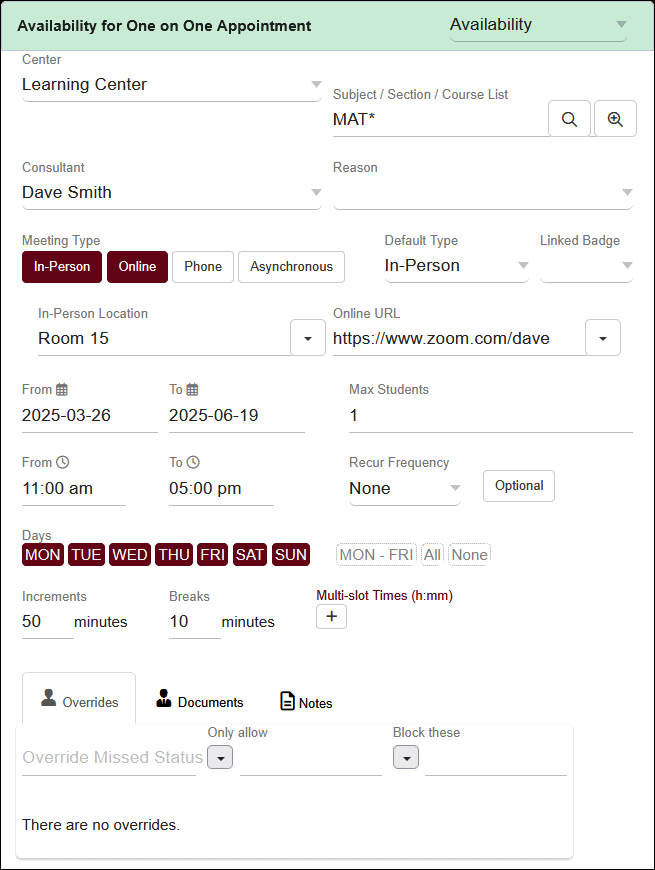Toggle the In-Person meeting type
Image resolution: width=655 pixels, height=870 pixels.
click(x=62, y=267)
